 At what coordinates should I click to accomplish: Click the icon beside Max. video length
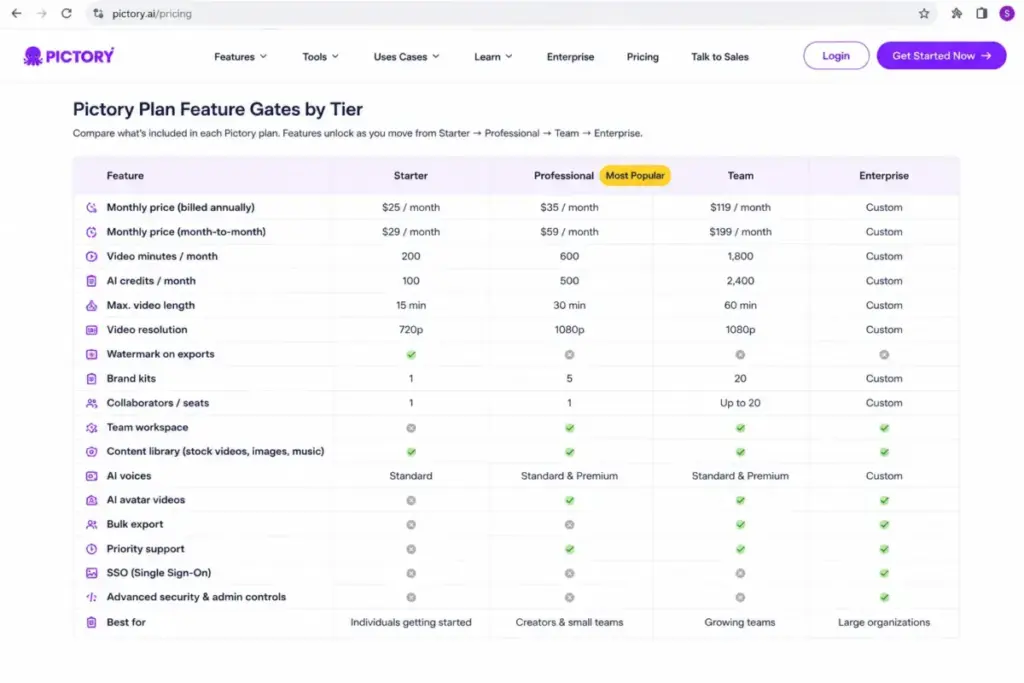(x=91, y=306)
